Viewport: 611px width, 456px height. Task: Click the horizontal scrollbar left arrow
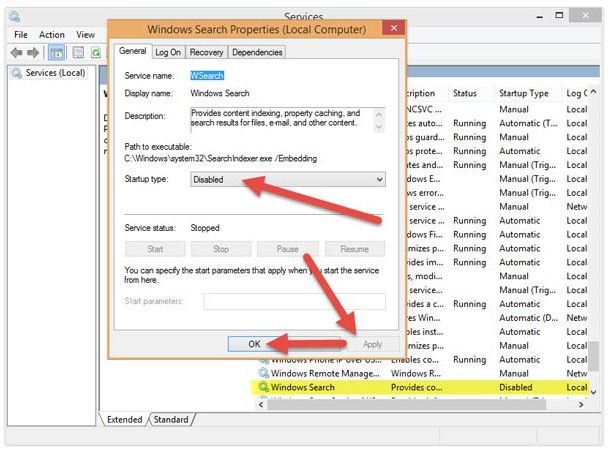(x=261, y=405)
